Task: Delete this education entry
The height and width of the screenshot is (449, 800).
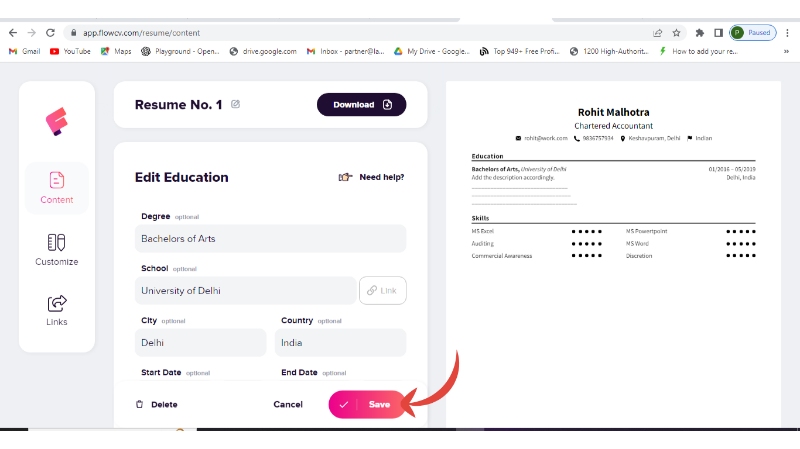Action: [x=156, y=405]
